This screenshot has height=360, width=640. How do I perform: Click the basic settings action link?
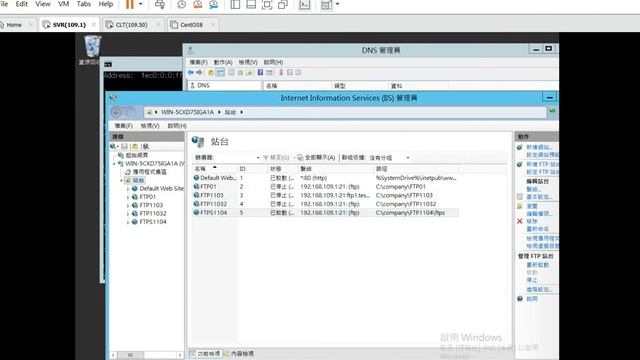pos(539,197)
